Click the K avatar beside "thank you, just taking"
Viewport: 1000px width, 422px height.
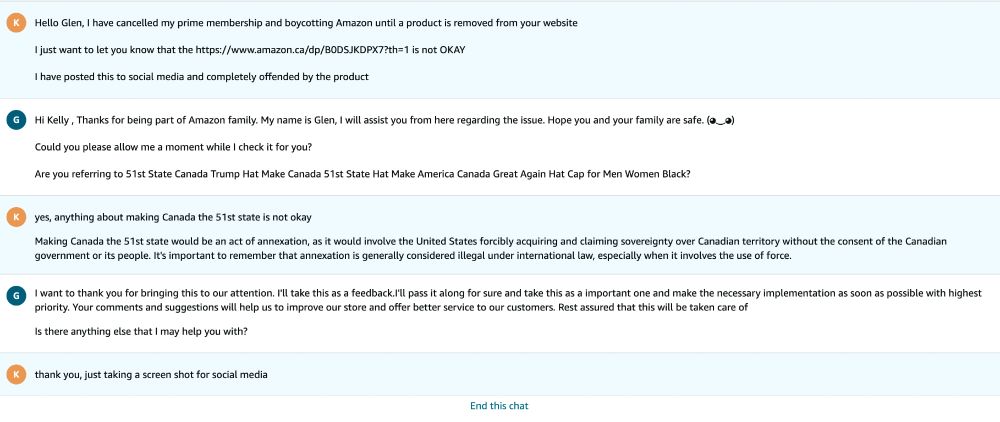[15, 374]
